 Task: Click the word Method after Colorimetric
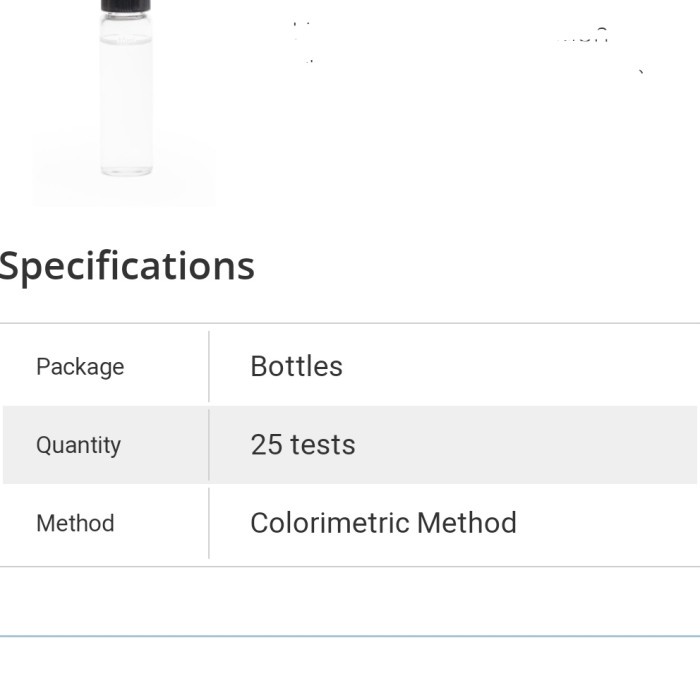coord(466,523)
